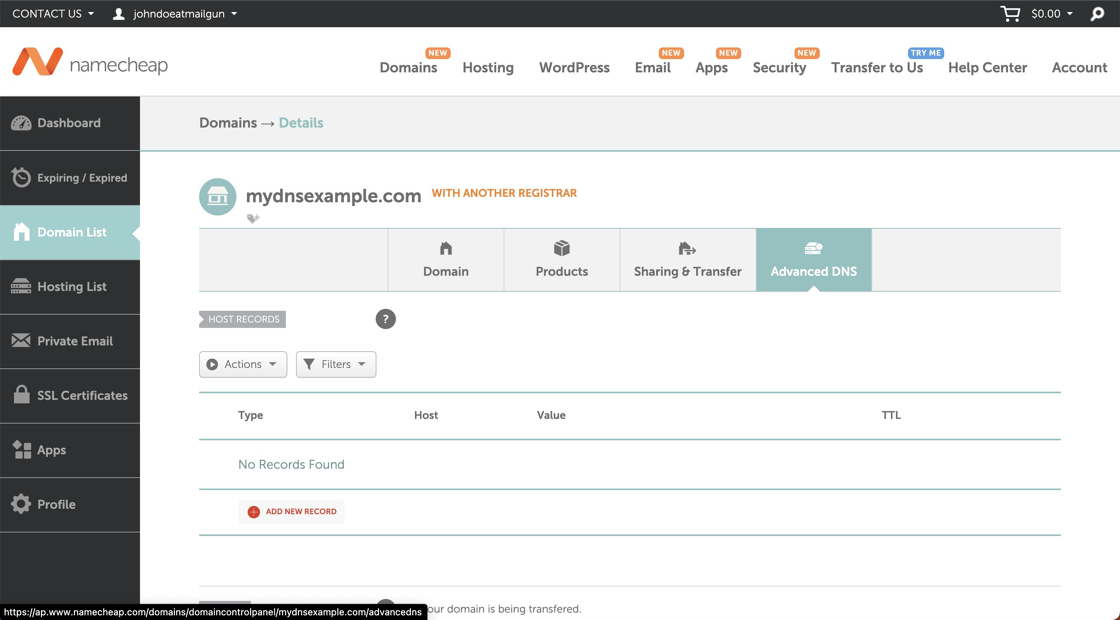Image resolution: width=1120 pixels, height=620 pixels.
Task: Click the No Records Found text
Action: pos(291,464)
